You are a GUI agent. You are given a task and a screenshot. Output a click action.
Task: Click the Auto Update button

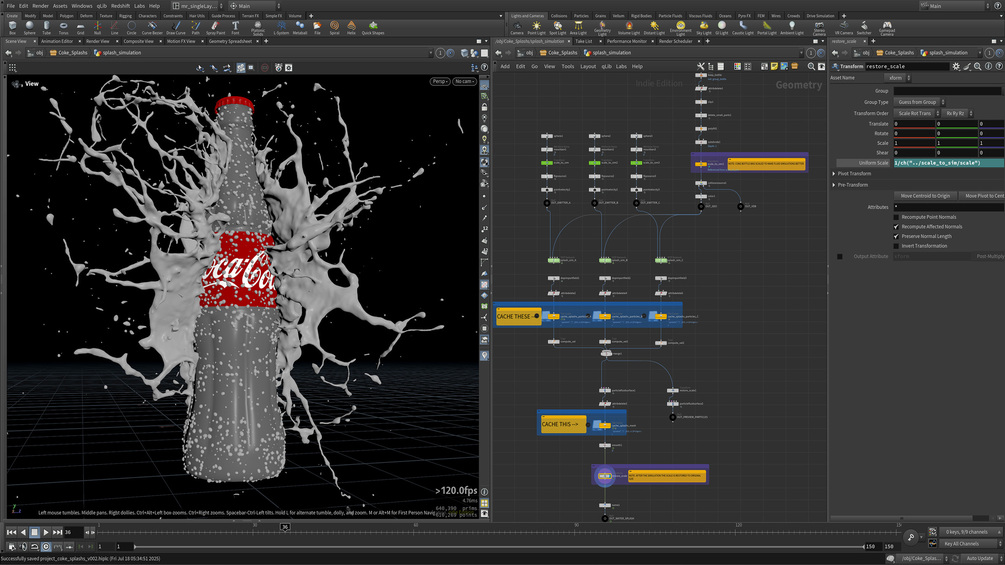[979, 558]
